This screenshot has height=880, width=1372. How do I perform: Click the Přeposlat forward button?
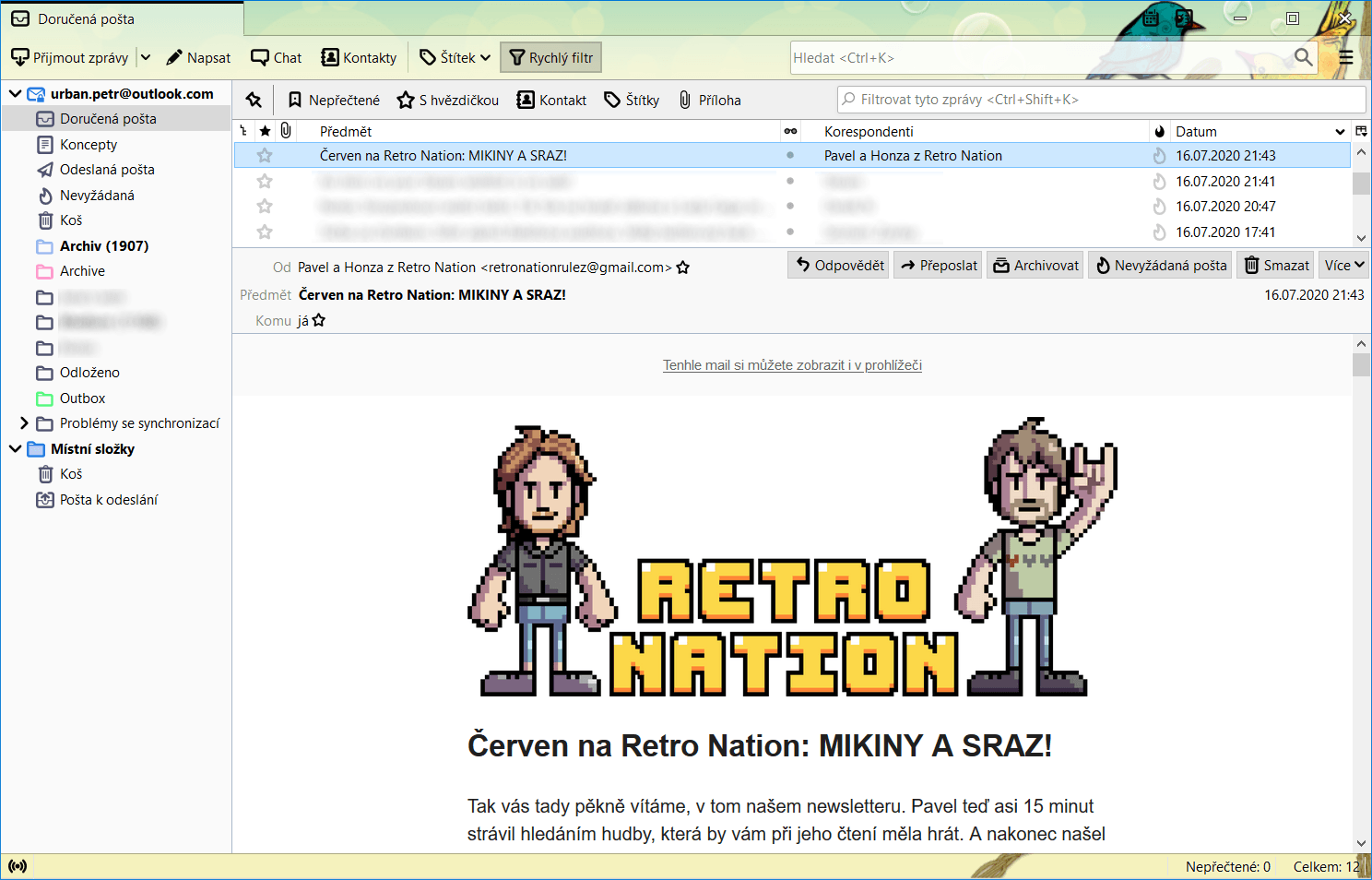point(939,266)
